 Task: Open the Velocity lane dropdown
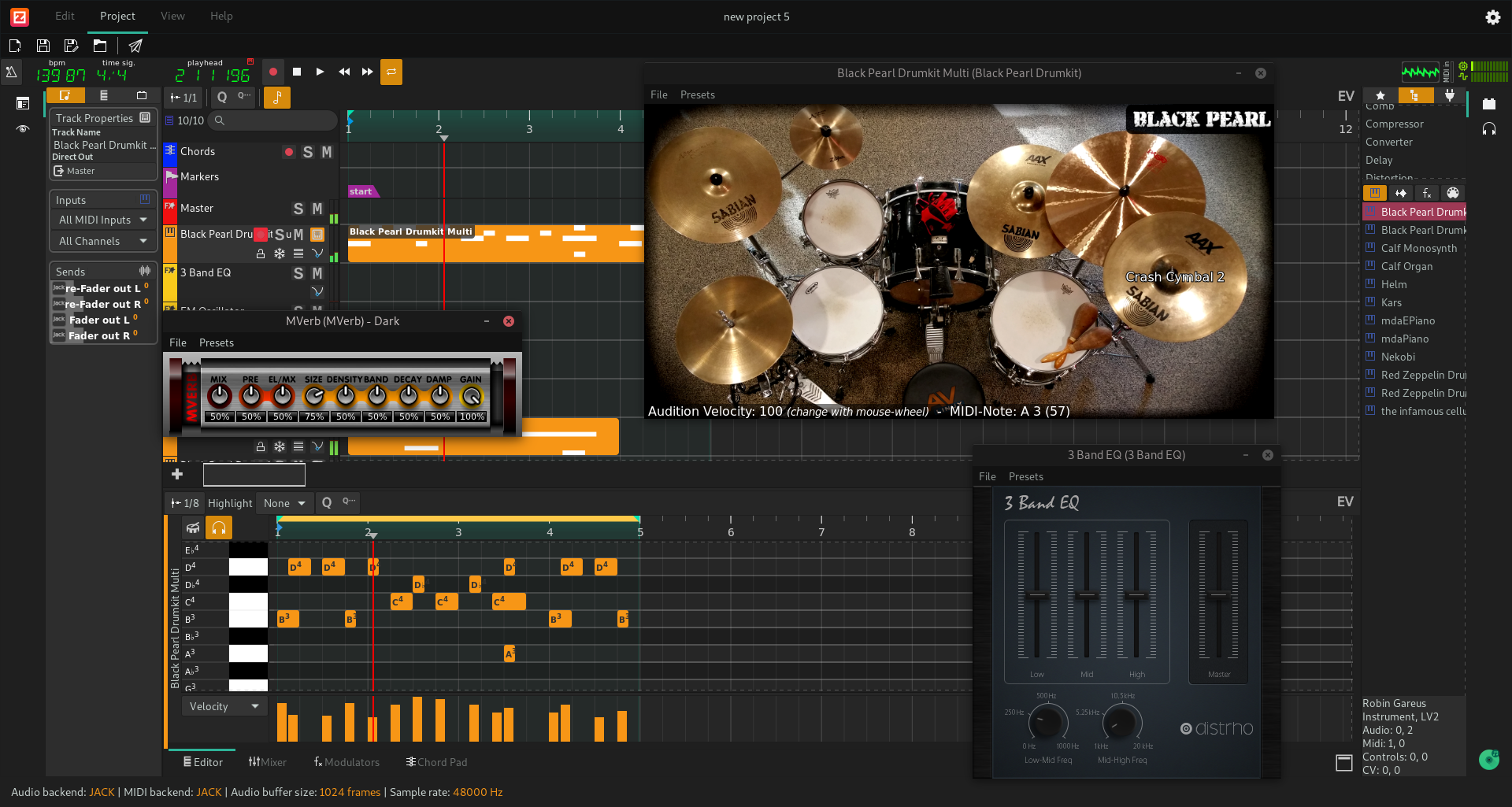pos(224,706)
